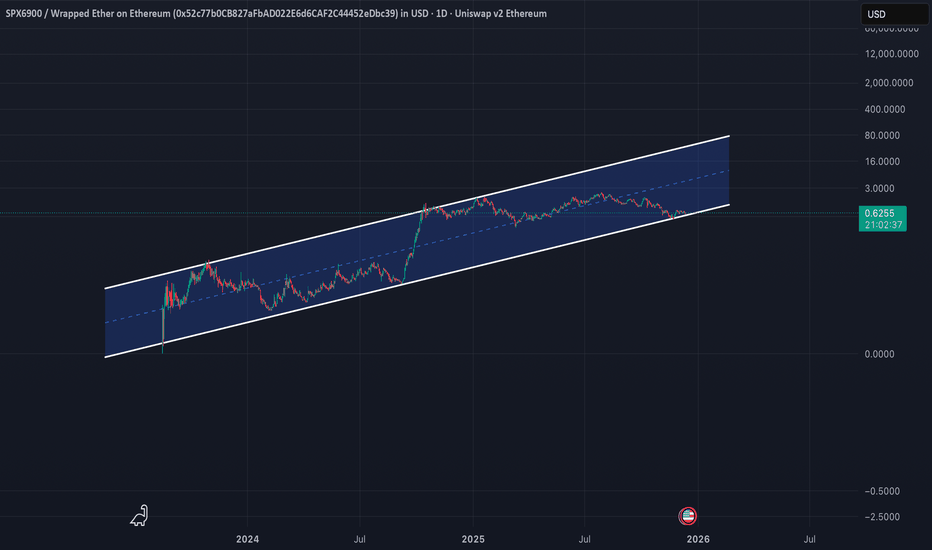Viewport: 932px width, 550px height.
Task: Click the −0.5000 price axis label
Action: click(x=882, y=491)
